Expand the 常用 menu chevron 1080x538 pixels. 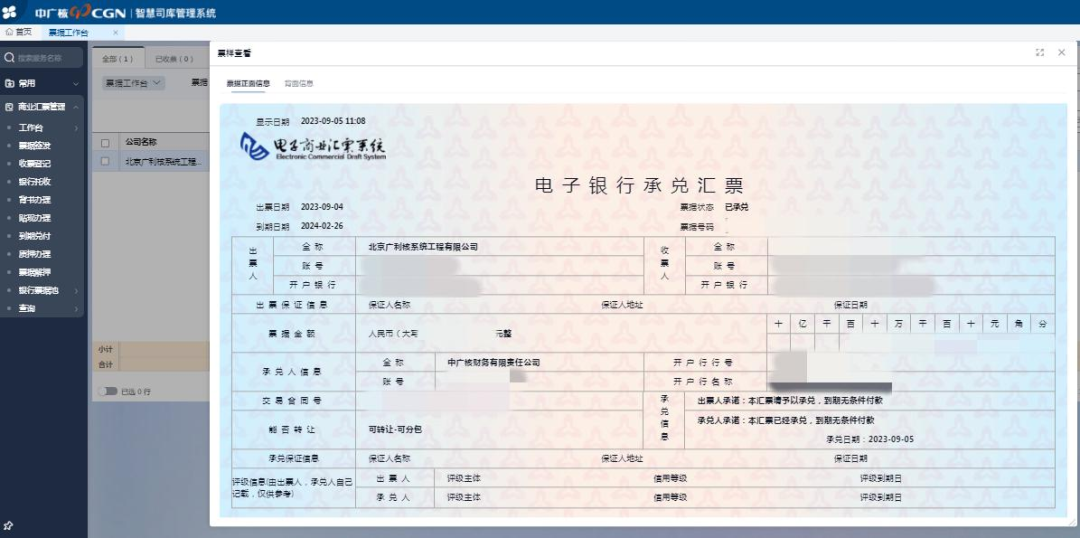tap(76, 83)
